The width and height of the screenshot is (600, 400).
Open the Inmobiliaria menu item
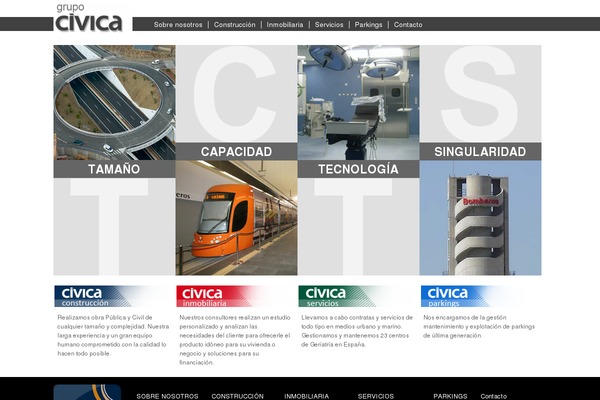(285, 24)
